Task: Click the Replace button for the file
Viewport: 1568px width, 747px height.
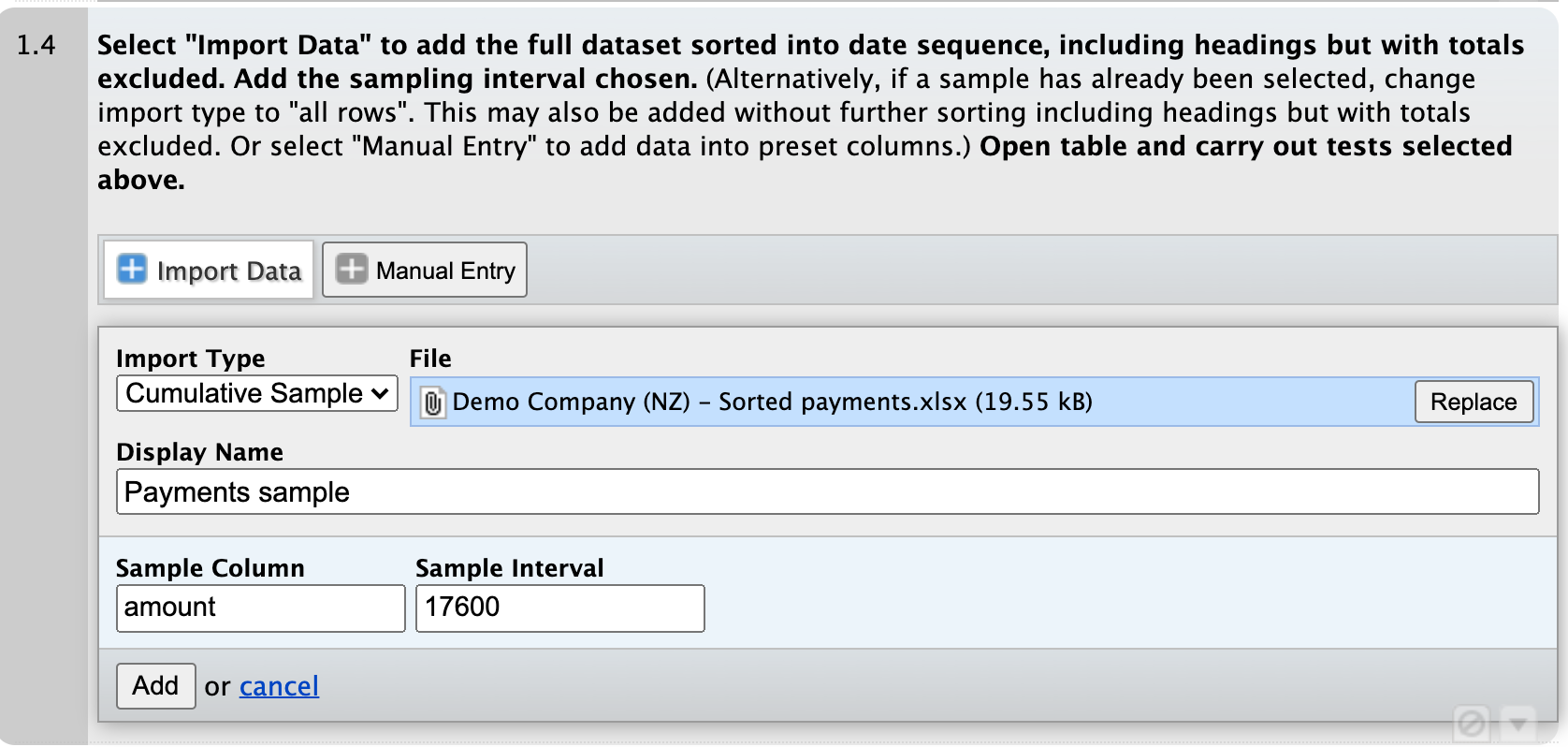Action: (1473, 402)
